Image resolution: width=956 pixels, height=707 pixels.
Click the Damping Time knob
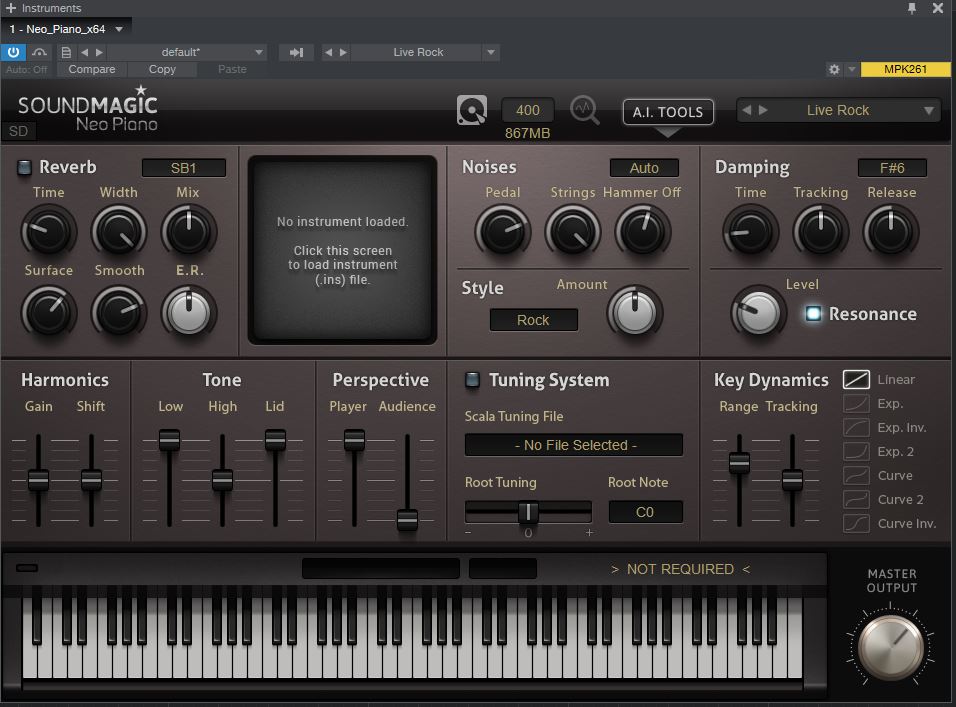[x=751, y=232]
